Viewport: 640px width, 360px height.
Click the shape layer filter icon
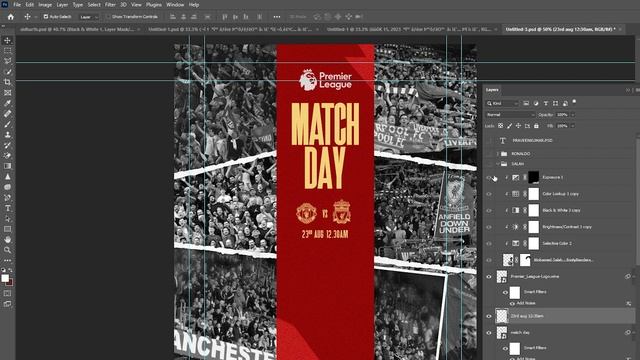click(556, 103)
